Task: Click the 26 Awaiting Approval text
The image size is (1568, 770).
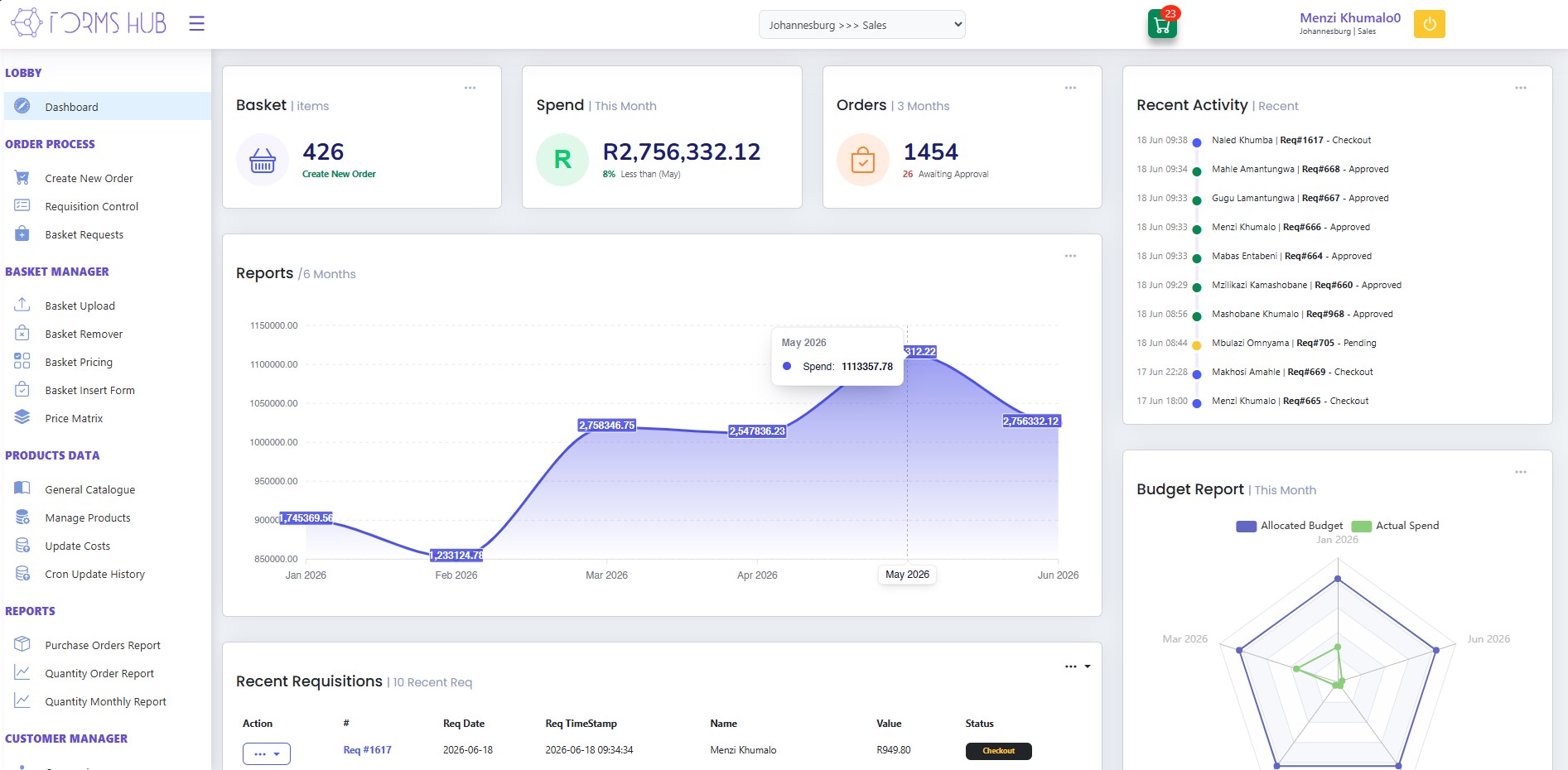Action: (x=945, y=174)
